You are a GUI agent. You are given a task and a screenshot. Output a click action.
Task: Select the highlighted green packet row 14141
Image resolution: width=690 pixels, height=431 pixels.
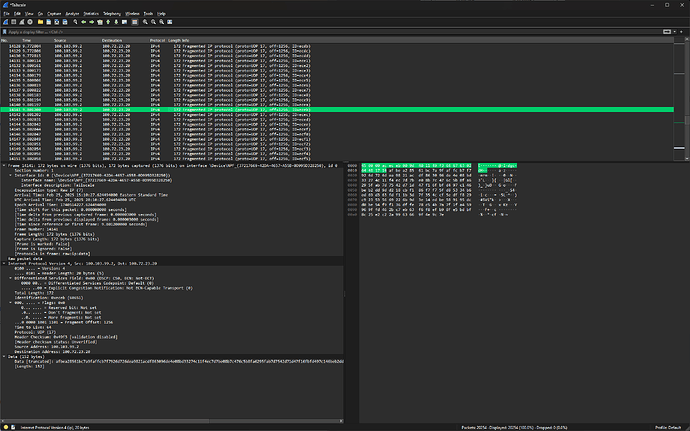click(337, 110)
